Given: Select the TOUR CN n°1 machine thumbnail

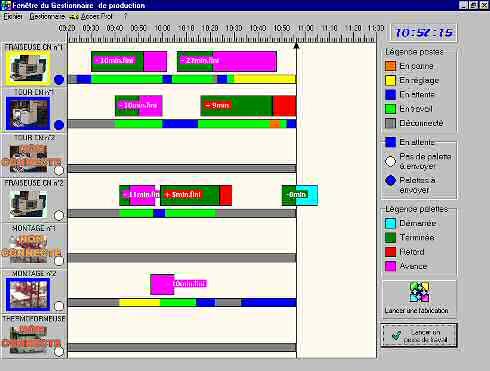Looking at the screenshot, I should (28, 113).
